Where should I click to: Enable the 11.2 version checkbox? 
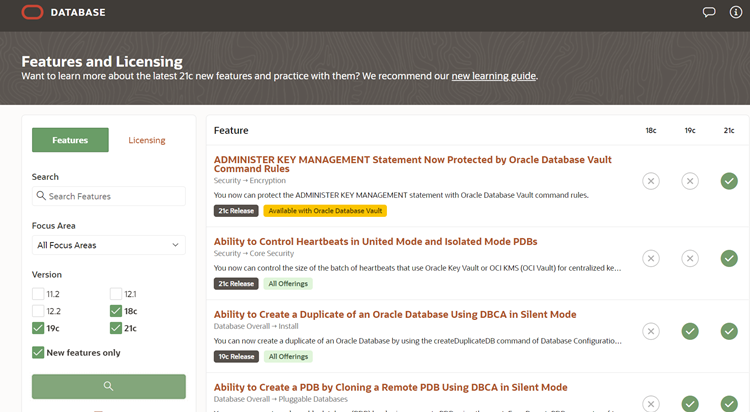[x=38, y=294]
